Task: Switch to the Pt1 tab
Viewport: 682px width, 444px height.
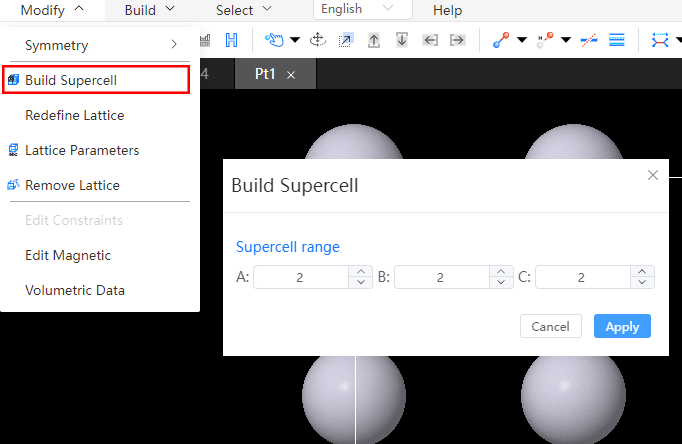Action: point(265,74)
